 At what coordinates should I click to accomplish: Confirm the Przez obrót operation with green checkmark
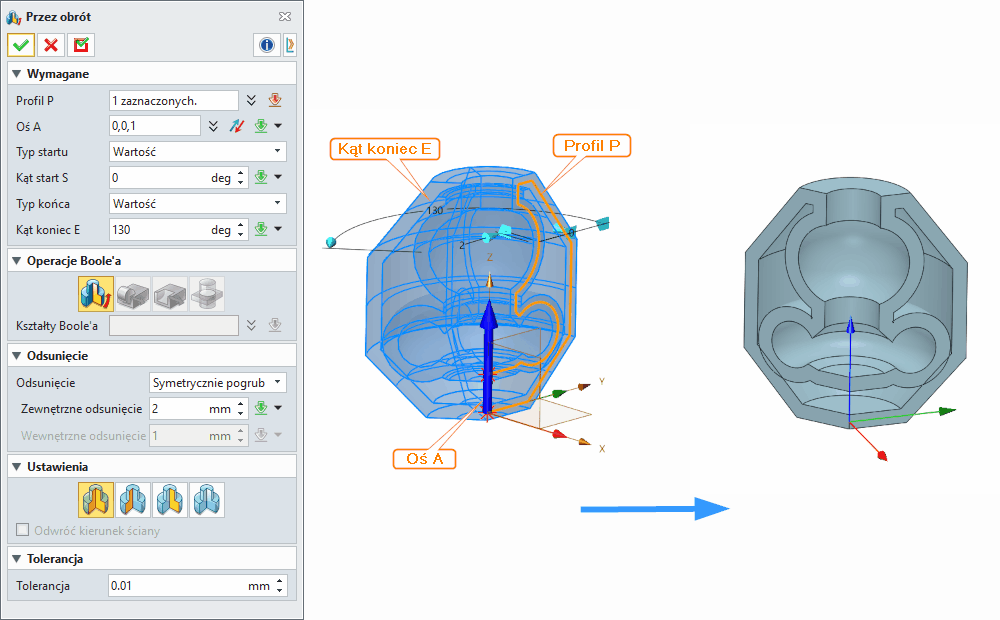pos(20,45)
